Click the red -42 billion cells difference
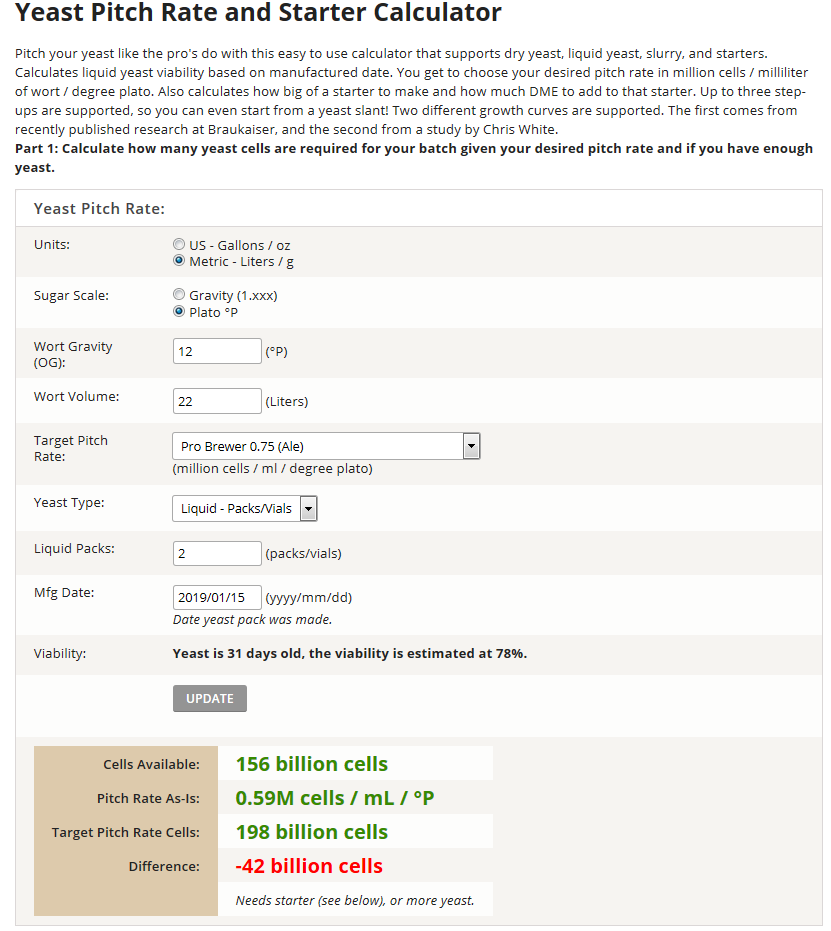The width and height of the screenshot is (831, 931). point(309,866)
